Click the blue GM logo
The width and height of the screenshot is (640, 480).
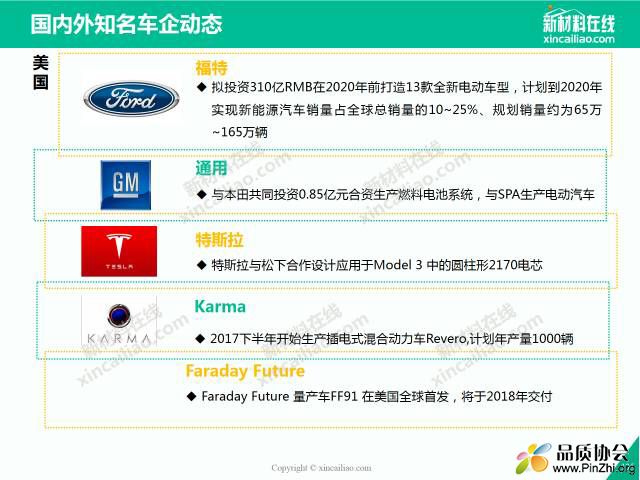pyautogui.click(x=126, y=185)
